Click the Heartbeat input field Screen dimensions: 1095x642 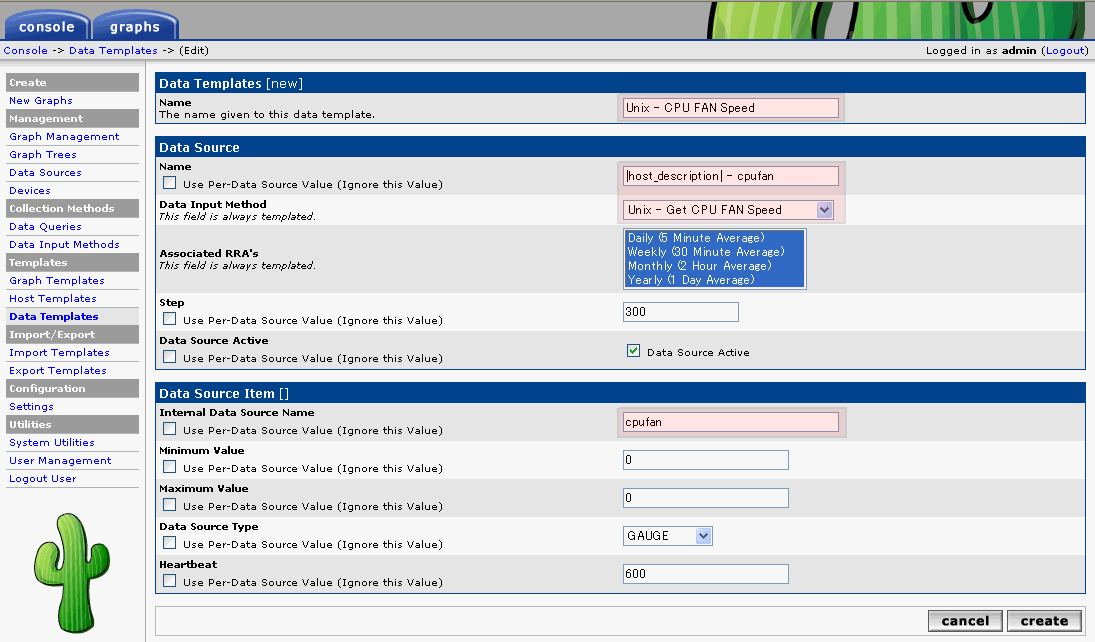click(x=705, y=574)
